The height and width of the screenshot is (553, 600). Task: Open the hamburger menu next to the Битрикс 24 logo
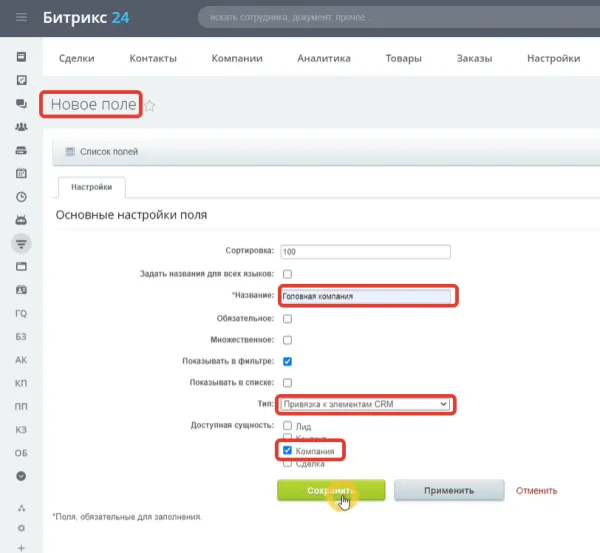pyautogui.click(x=22, y=18)
